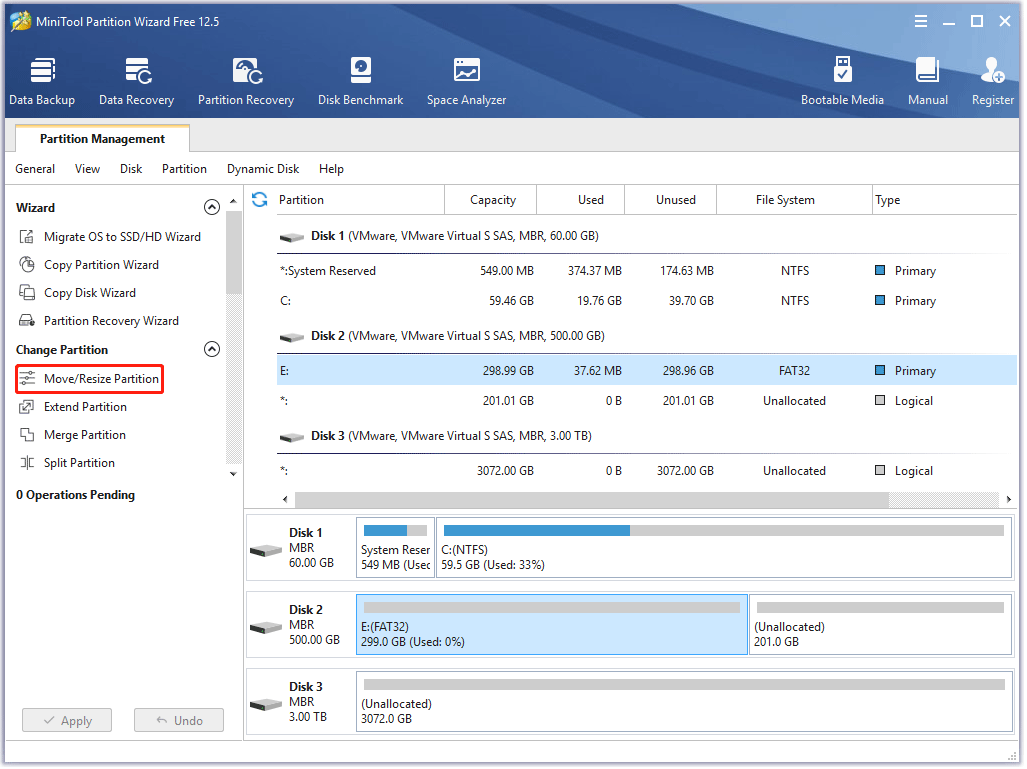Image resolution: width=1027 pixels, height=769 pixels.
Task: Open the View menu
Action: pyautogui.click(x=88, y=169)
